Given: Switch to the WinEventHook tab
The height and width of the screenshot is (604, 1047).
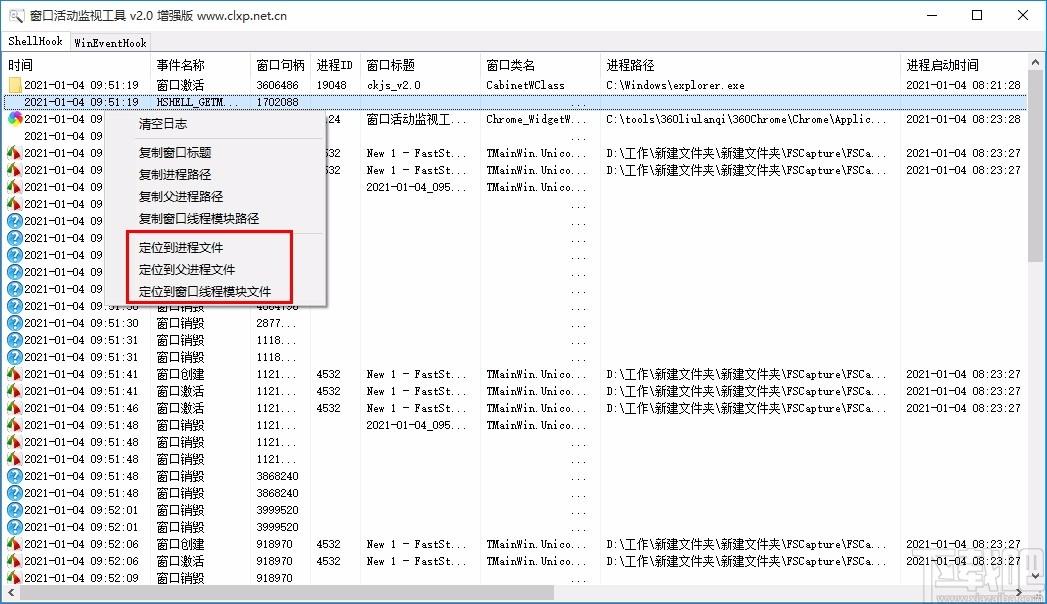Looking at the screenshot, I should click(x=110, y=43).
